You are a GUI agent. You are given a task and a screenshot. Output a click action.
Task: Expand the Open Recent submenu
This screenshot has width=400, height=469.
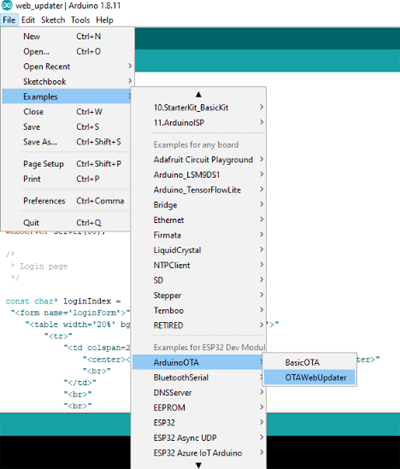coord(68,66)
